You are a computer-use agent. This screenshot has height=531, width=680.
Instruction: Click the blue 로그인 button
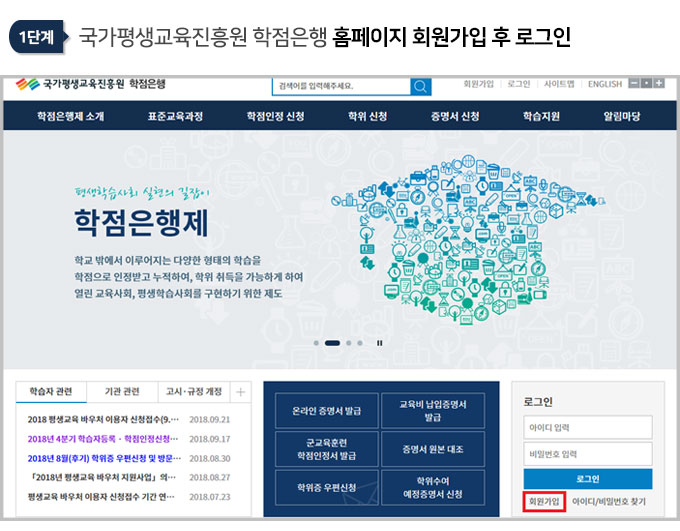point(588,479)
